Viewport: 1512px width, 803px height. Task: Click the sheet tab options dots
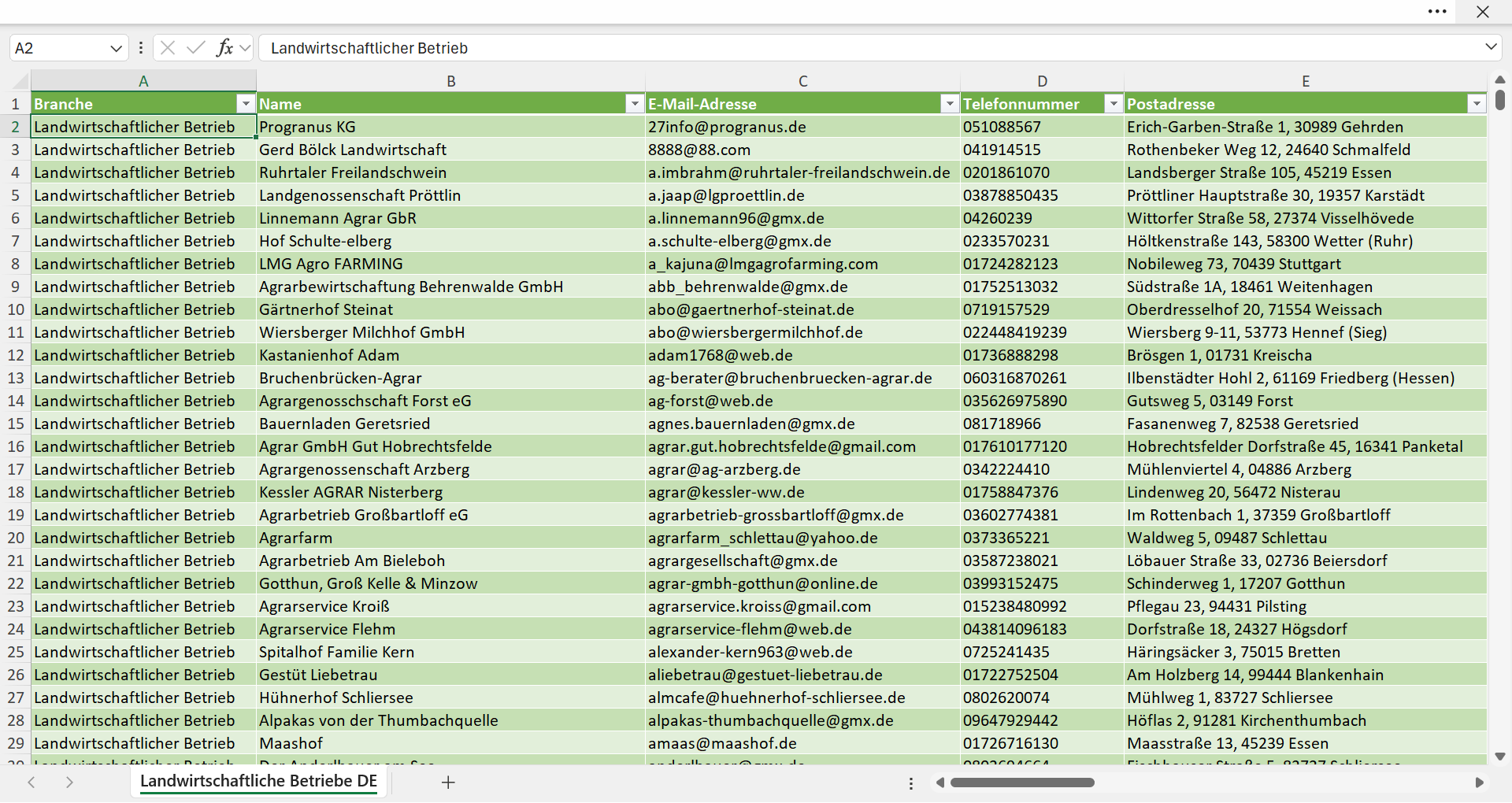point(911,783)
